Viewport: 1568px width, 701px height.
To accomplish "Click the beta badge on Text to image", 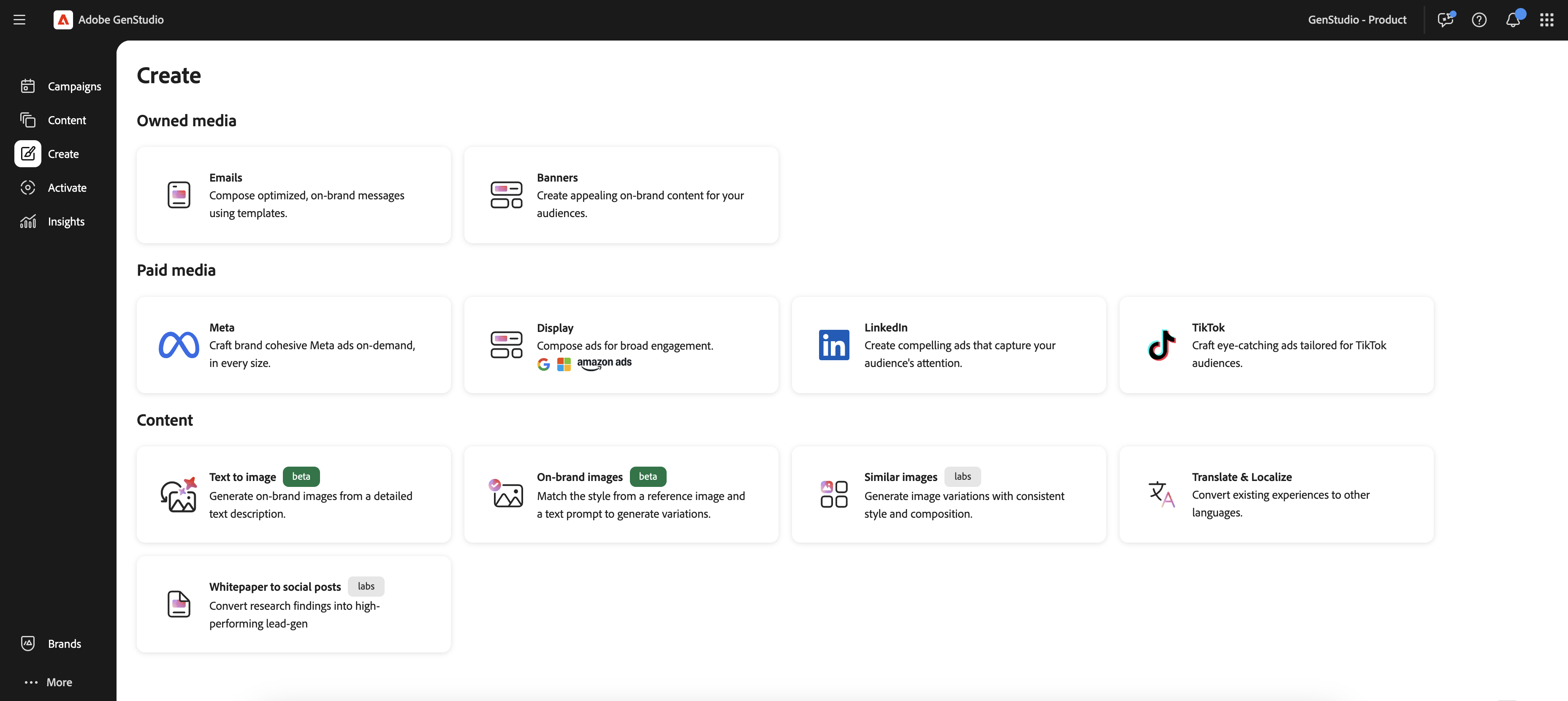I will click(x=301, y=476).
